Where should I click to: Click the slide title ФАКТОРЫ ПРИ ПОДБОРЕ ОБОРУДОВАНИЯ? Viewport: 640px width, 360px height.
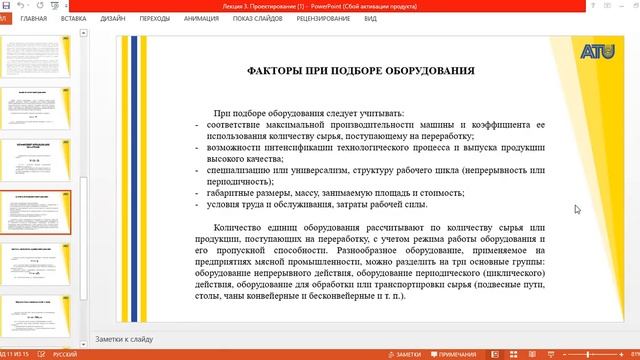361,71
